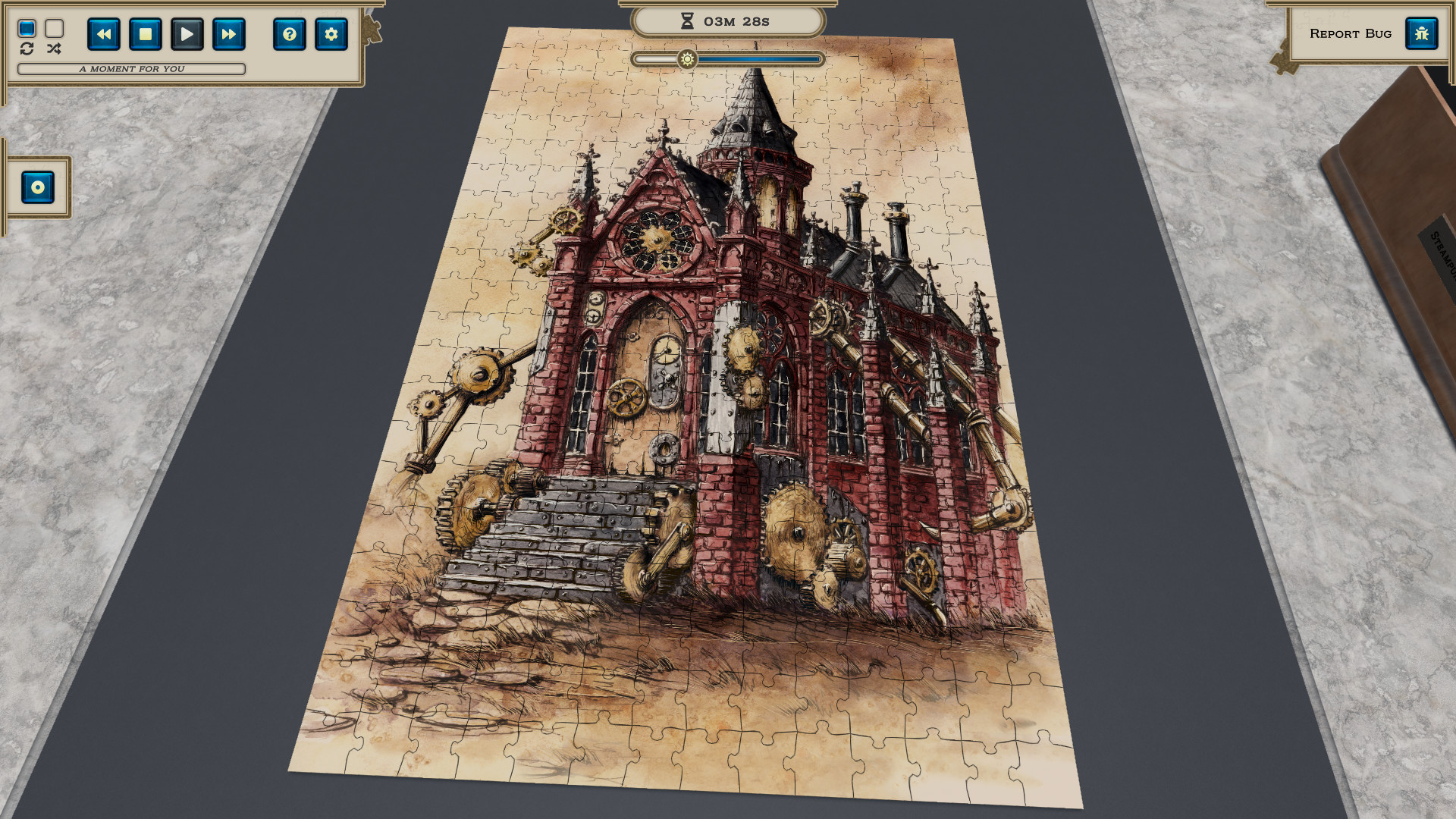Open help via the question mark icon
1456x819 pixels.
coord(290,34)
